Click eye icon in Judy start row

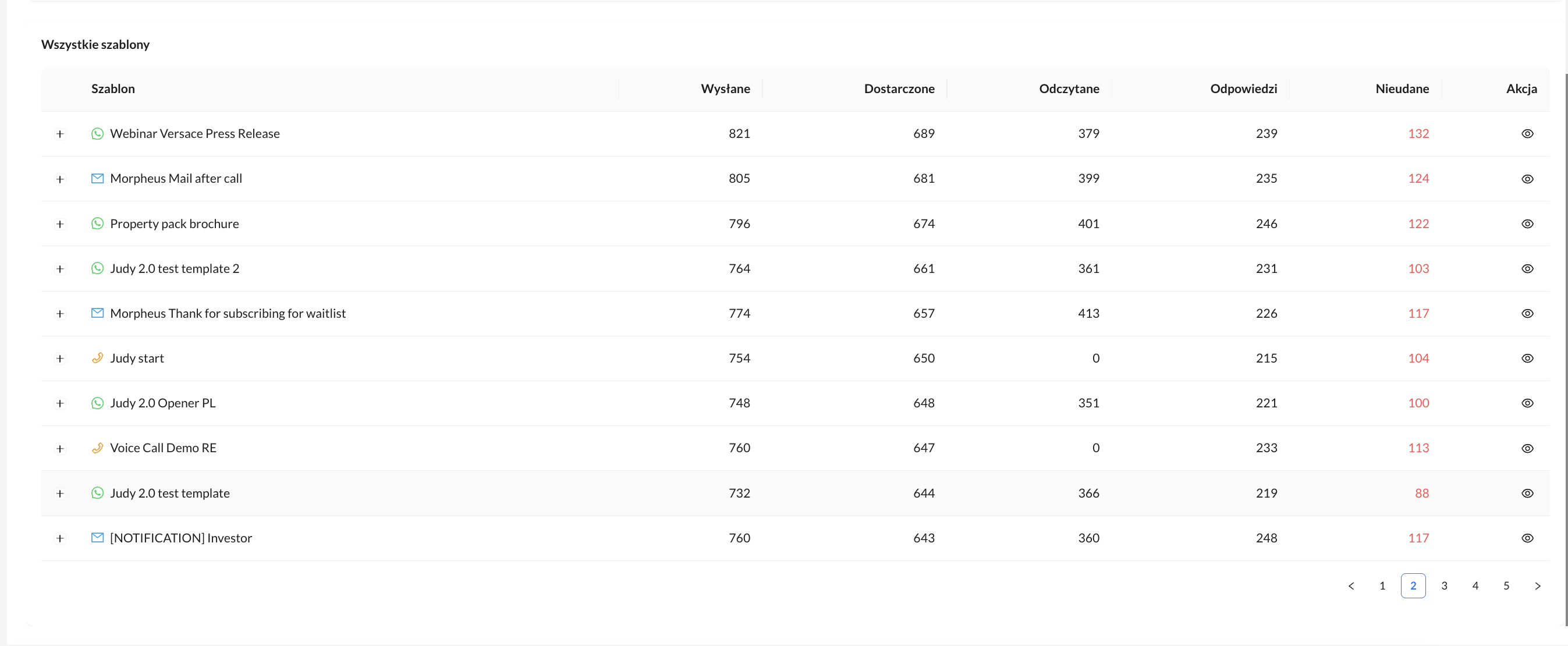coord(1527,358)
